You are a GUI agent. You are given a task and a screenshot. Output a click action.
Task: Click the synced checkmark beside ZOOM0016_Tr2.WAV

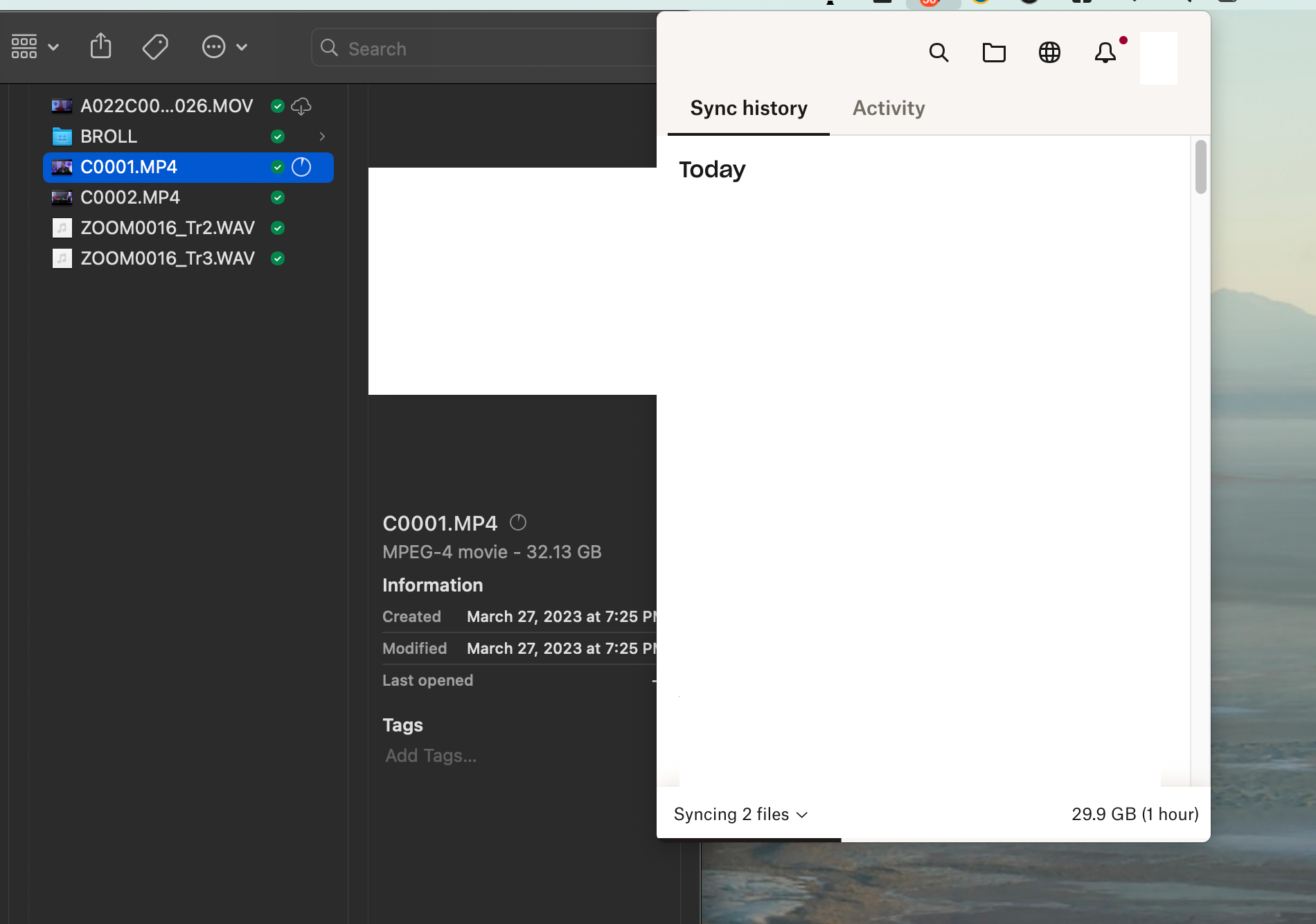277,228
